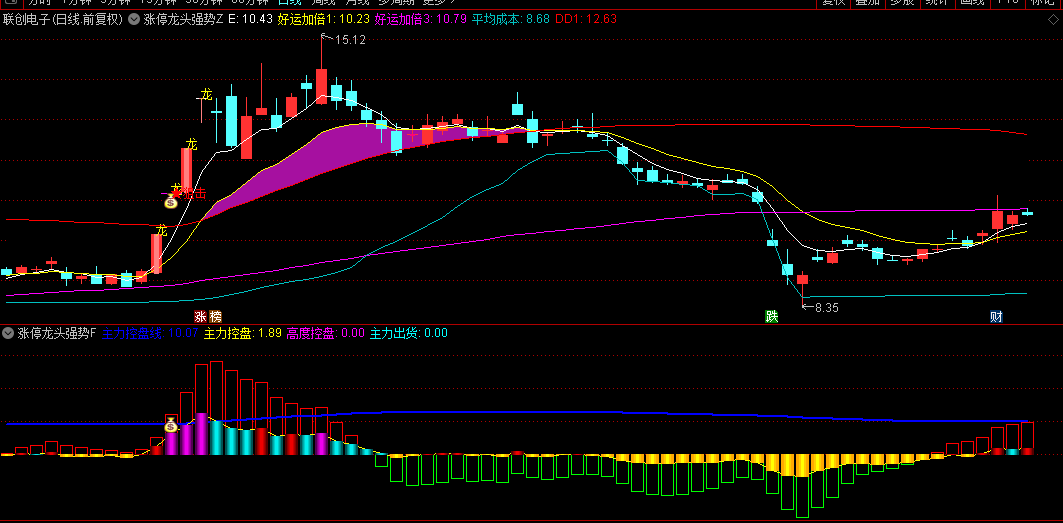Image resolution: width=1063 pixels, height=523 pixels.
Task: Click the 主力控盘: 1.89 legend
Action: point(243,333)
